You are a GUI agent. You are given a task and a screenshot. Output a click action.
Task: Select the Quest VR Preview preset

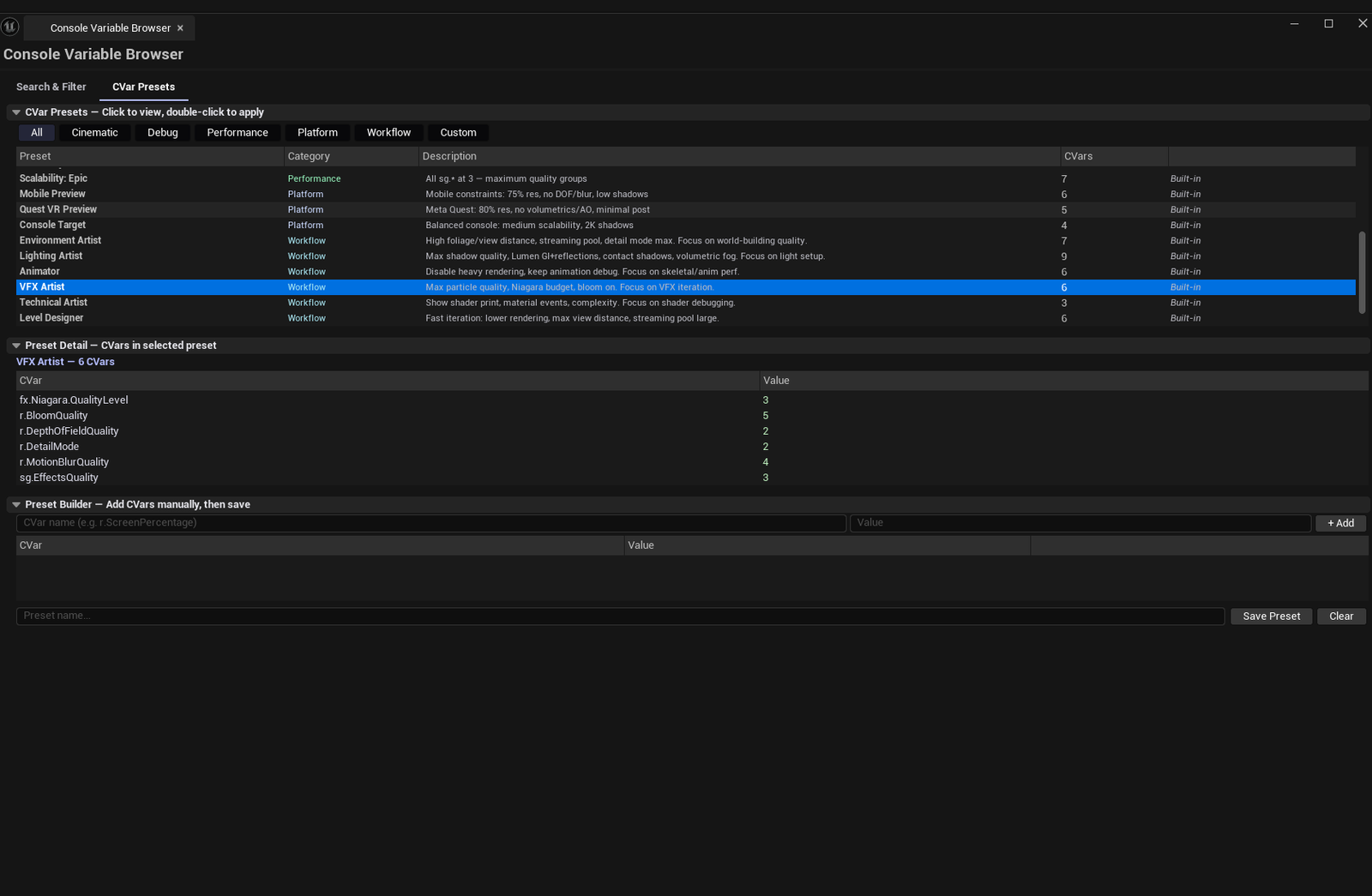(x=685, y=209)
